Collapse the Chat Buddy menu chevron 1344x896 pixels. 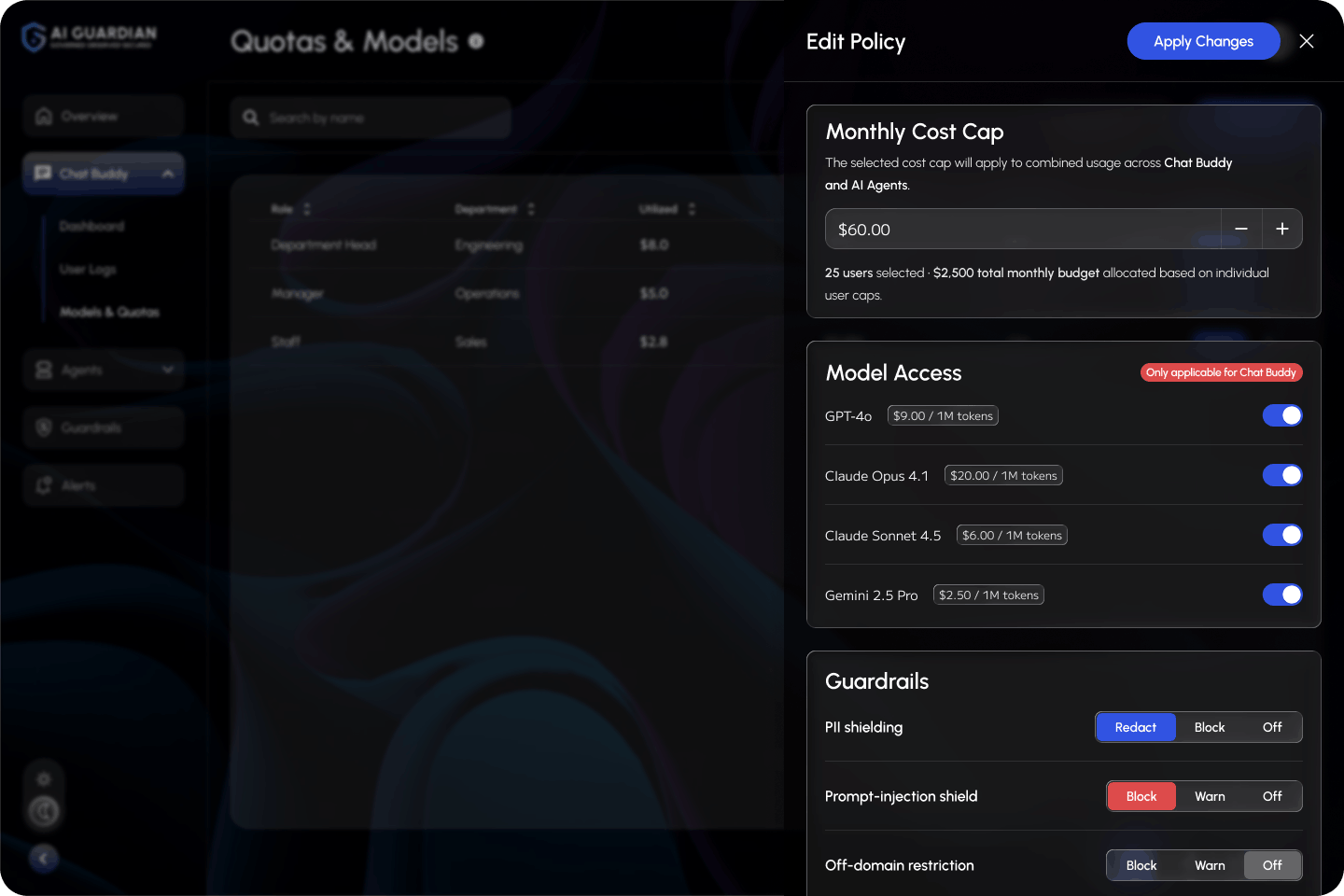(x=168, y=174)
